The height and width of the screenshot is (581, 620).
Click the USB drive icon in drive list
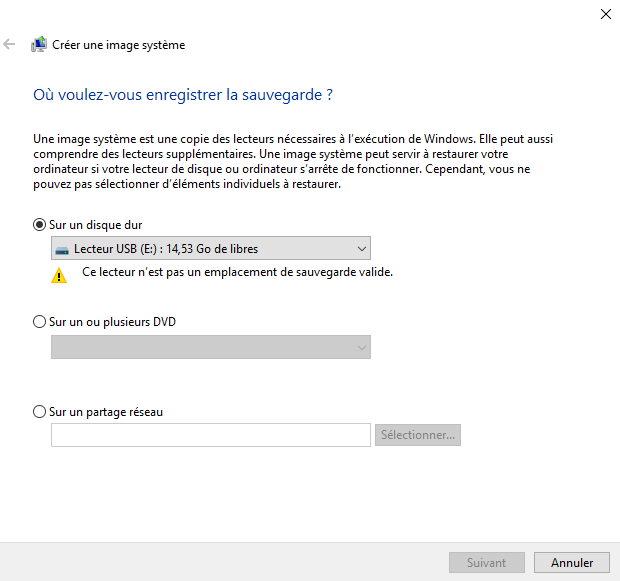tap(63, 249)
